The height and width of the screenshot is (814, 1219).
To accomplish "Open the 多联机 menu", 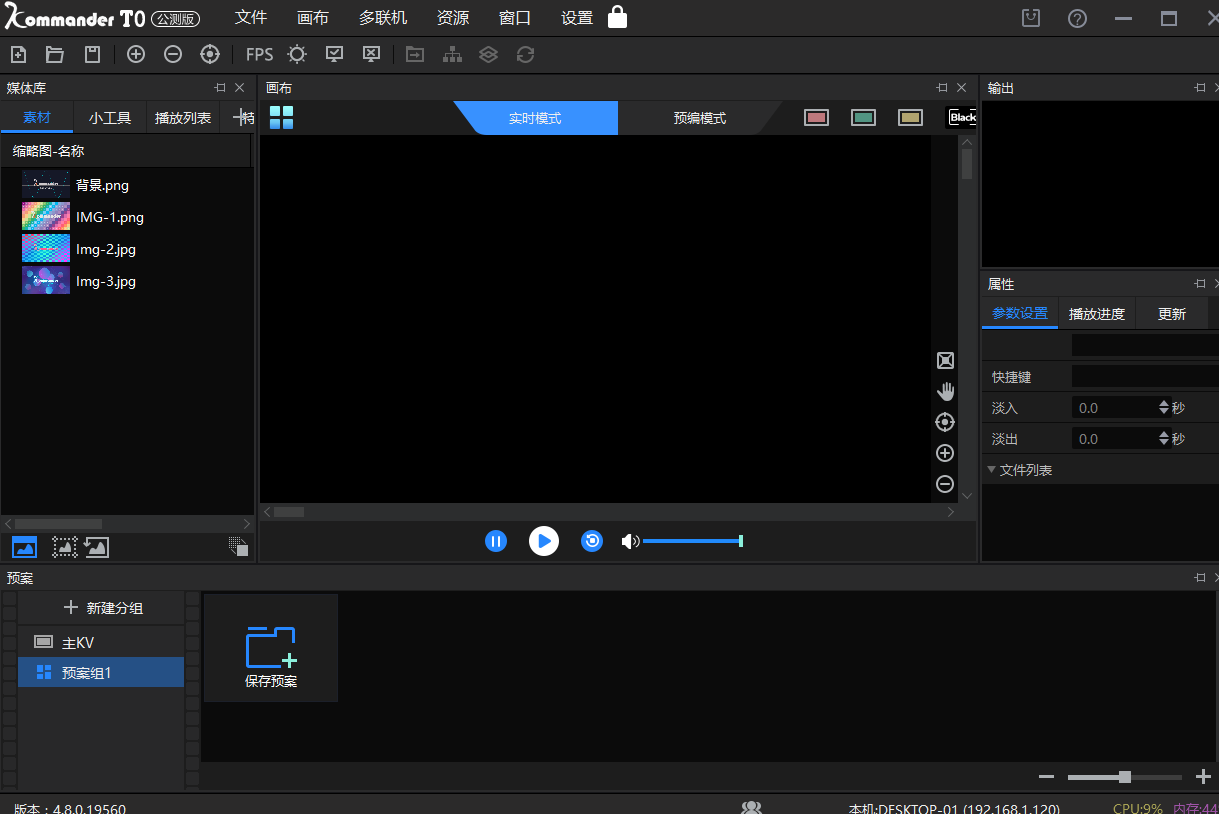I will 383,18.
